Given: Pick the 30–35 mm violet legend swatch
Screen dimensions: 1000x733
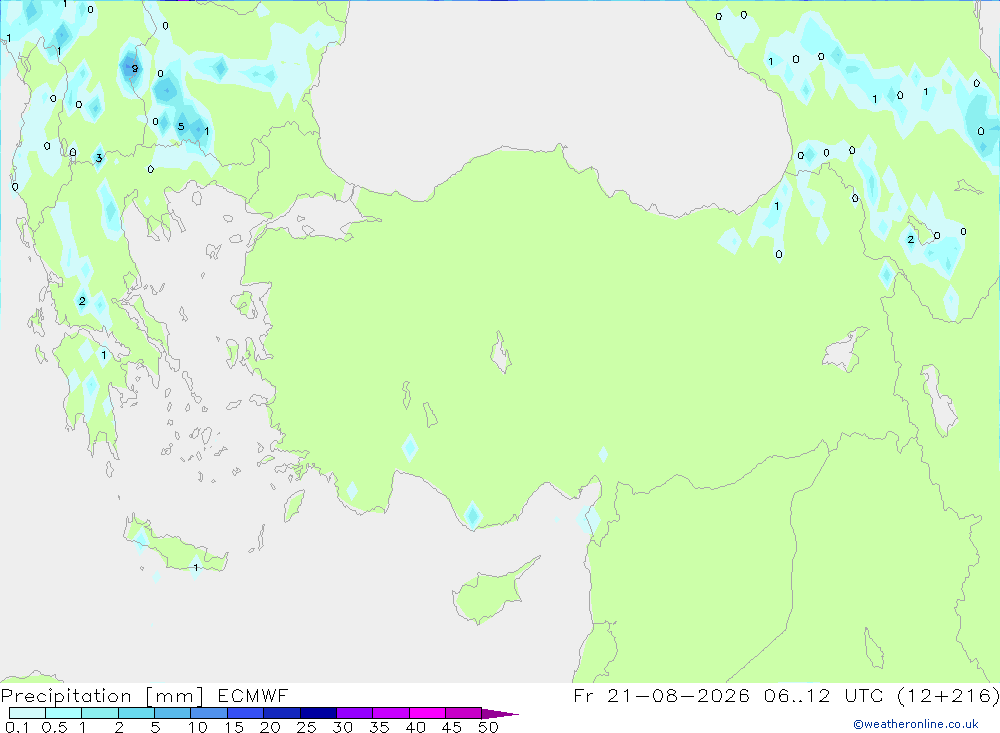Looking at the screenshot, I should point(354,713).
